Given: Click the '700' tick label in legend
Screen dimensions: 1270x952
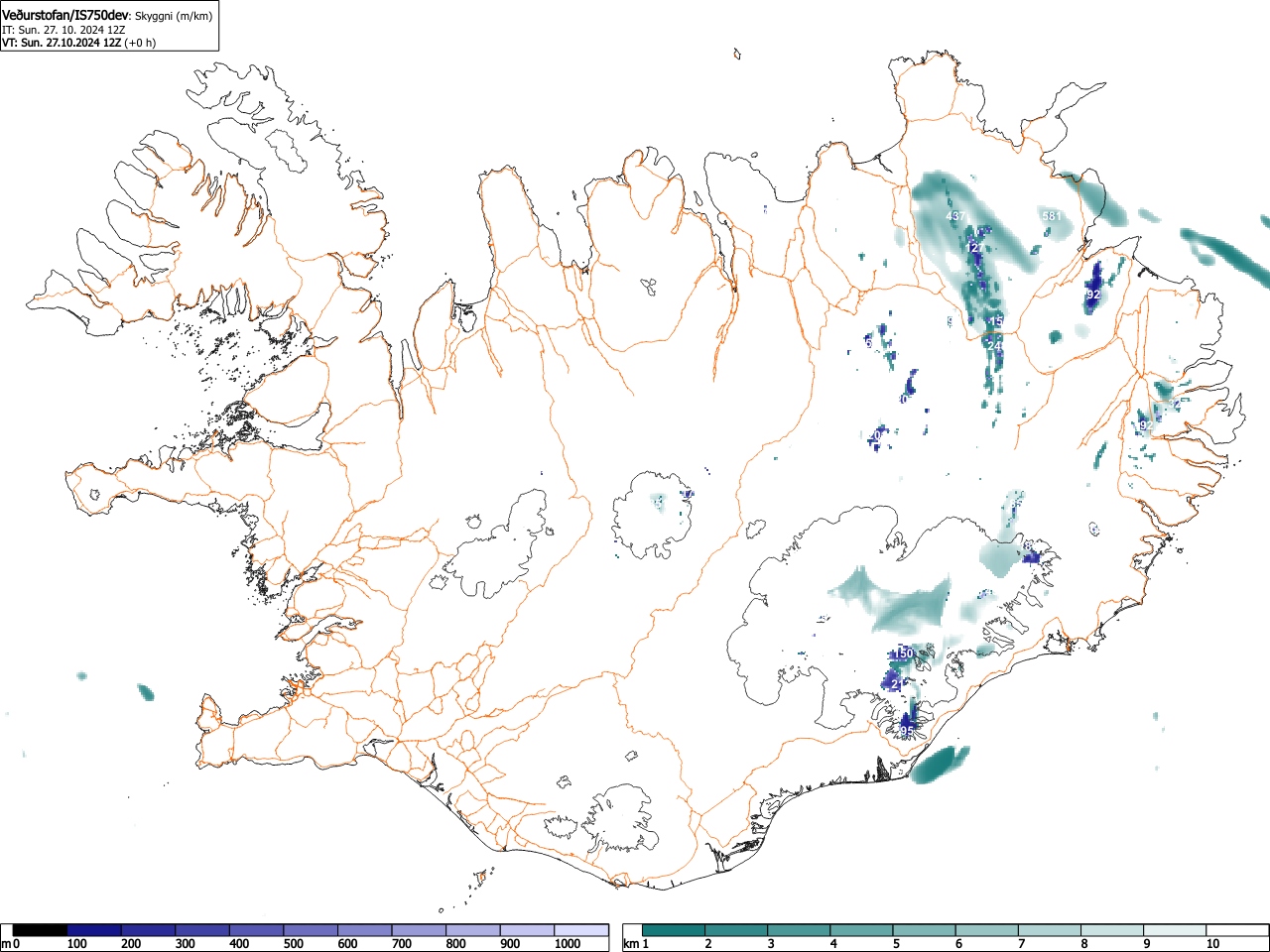Looking at the screenshot, I should pyautogui.click(x=402, y=944).
